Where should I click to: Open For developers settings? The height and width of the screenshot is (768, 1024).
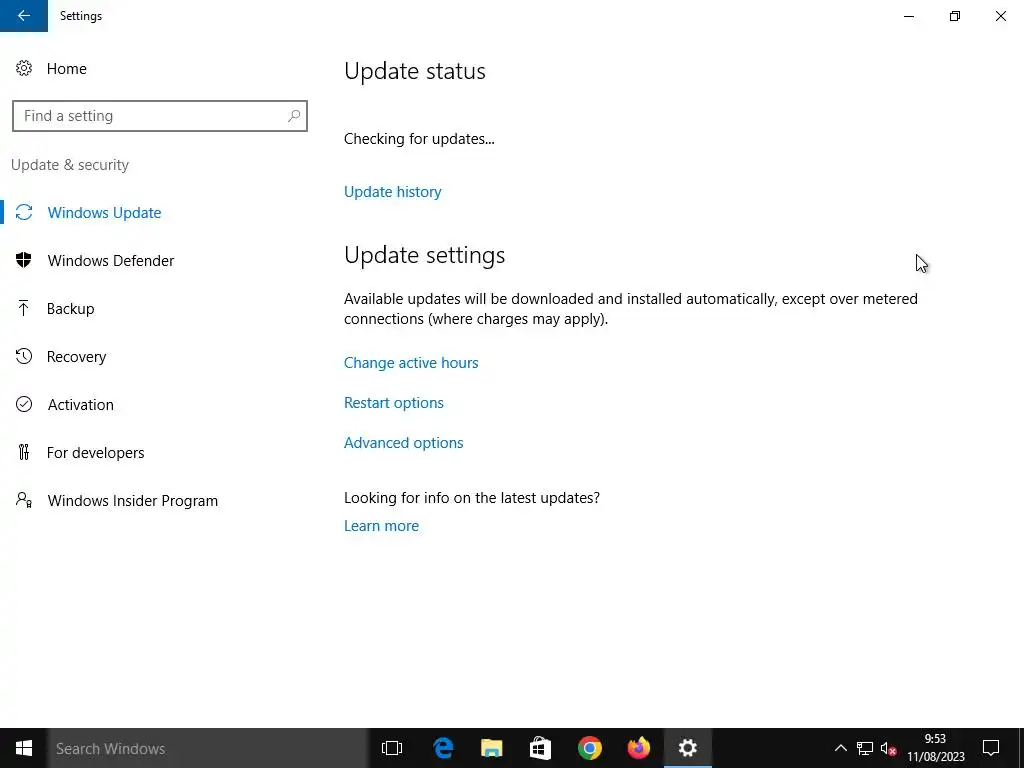[95, 453]
